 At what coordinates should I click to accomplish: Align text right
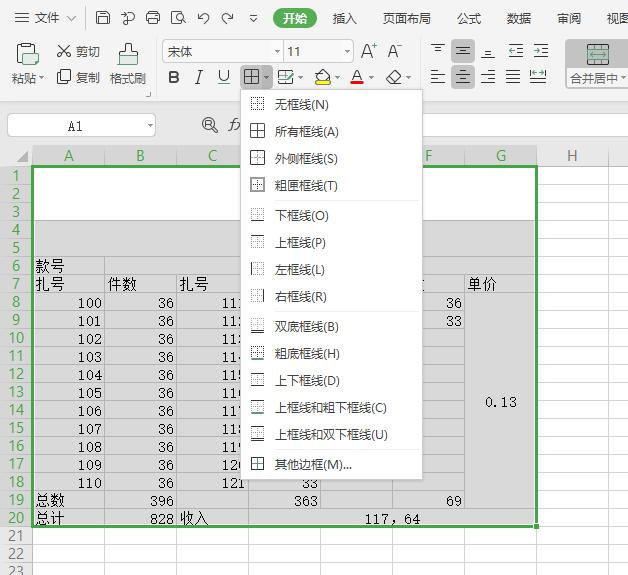(x=488, y=76)
